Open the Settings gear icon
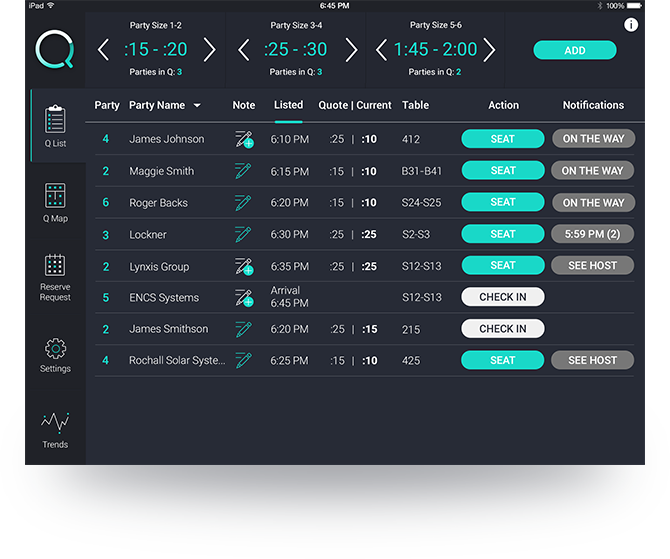The width and height of the screenshot is (670, 559). point(55,349)
